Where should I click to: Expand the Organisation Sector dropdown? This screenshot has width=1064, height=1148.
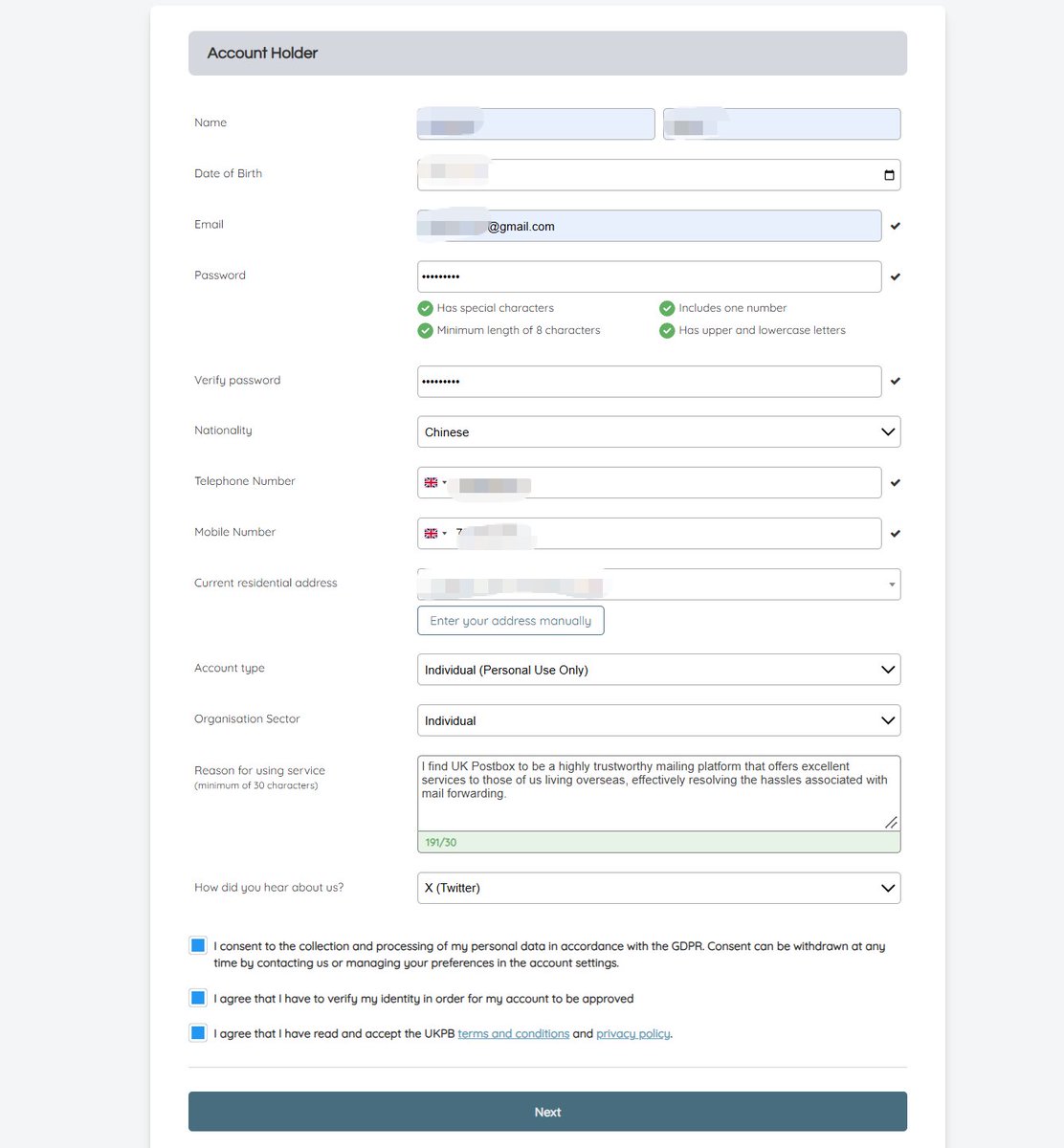tap(658, 720)
